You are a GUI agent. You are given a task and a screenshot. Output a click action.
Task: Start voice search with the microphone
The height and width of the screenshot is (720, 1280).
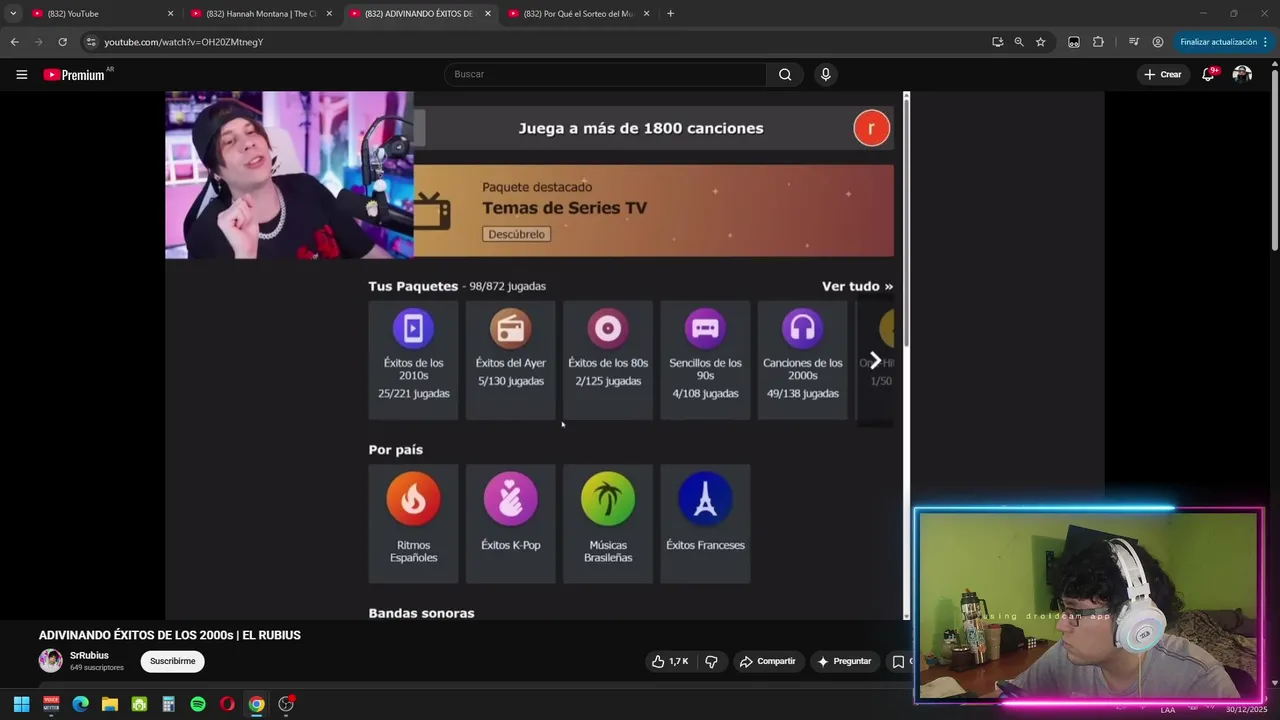[825, 74]
